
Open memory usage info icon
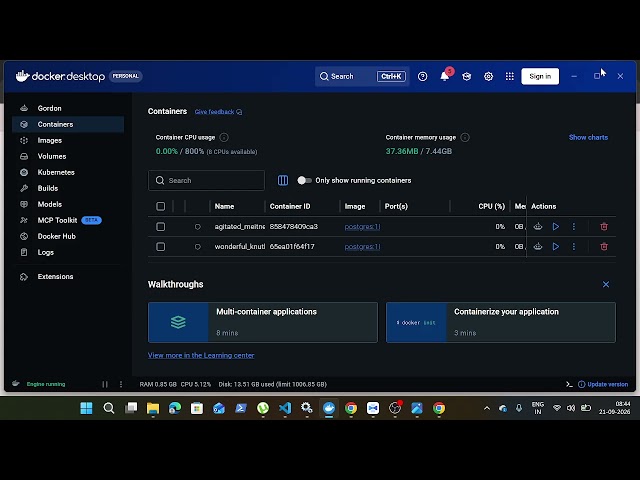(464, 138)
